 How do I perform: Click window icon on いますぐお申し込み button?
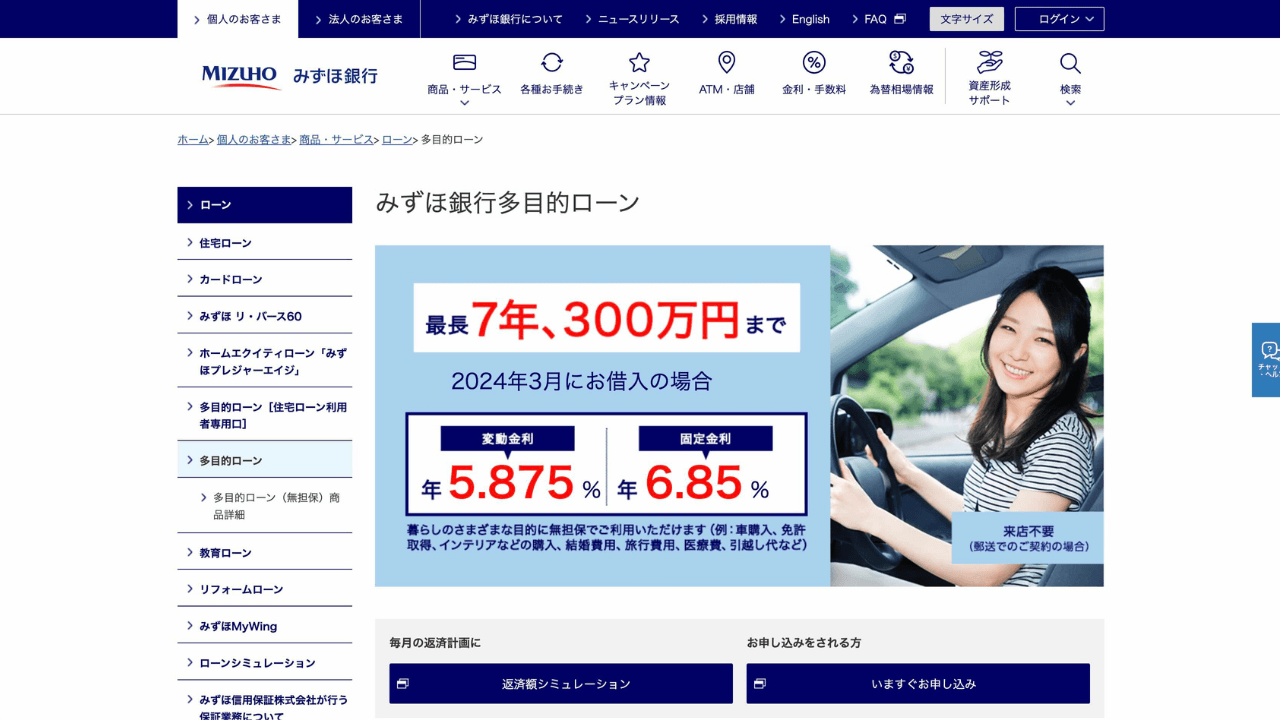(x=760, y=684)
